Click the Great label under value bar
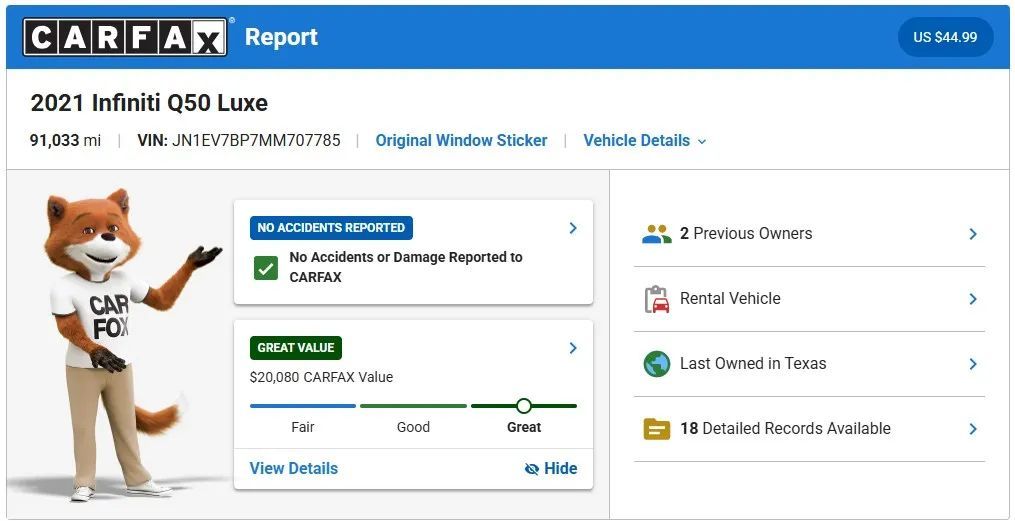This screenshot has width=1015, height=521. click(x=524, y=427)
